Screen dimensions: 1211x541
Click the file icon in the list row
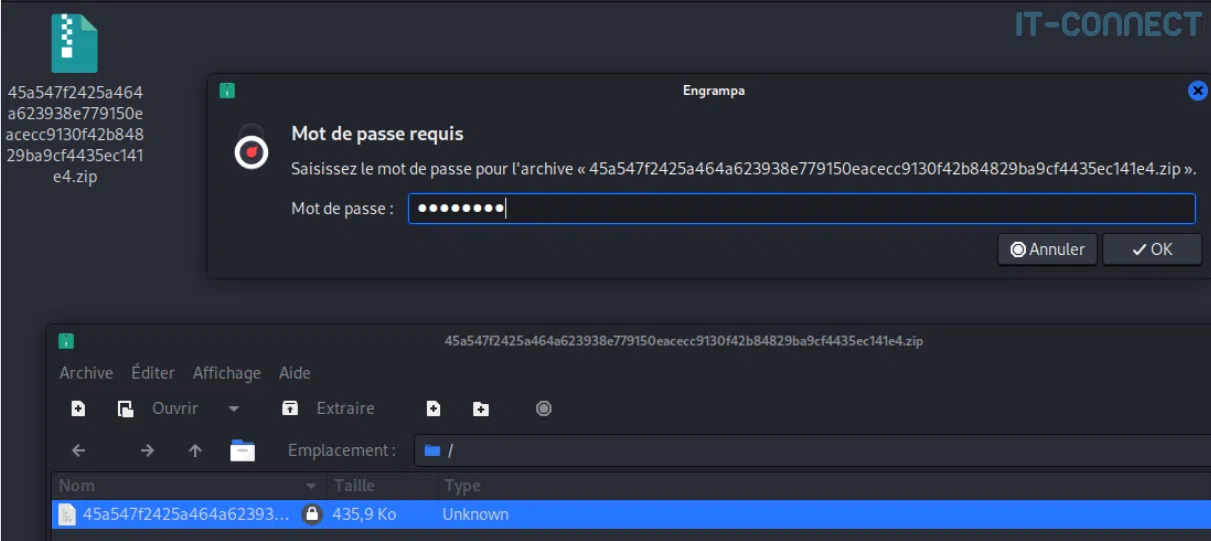(67, 514)
